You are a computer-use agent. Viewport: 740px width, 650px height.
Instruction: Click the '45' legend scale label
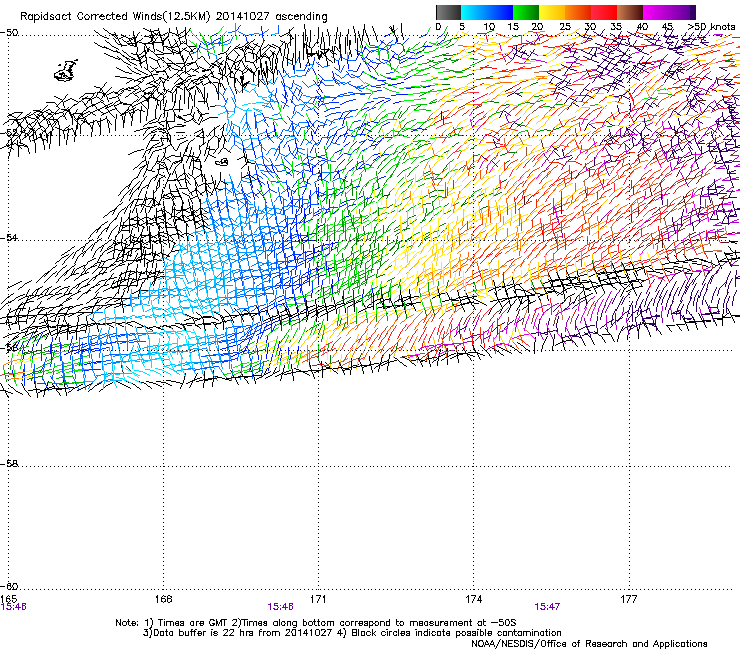pos(667,27)
